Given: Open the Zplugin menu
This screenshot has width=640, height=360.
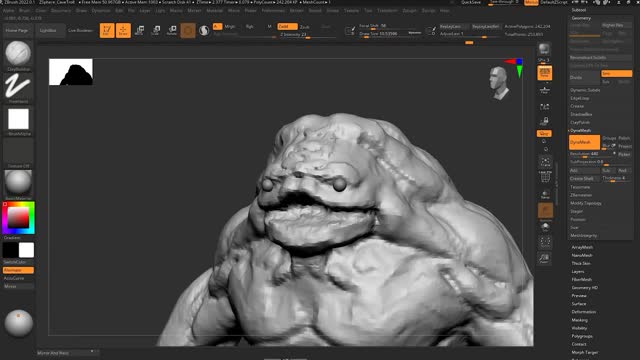Looking at the screenshot, I should click(409, 11).
